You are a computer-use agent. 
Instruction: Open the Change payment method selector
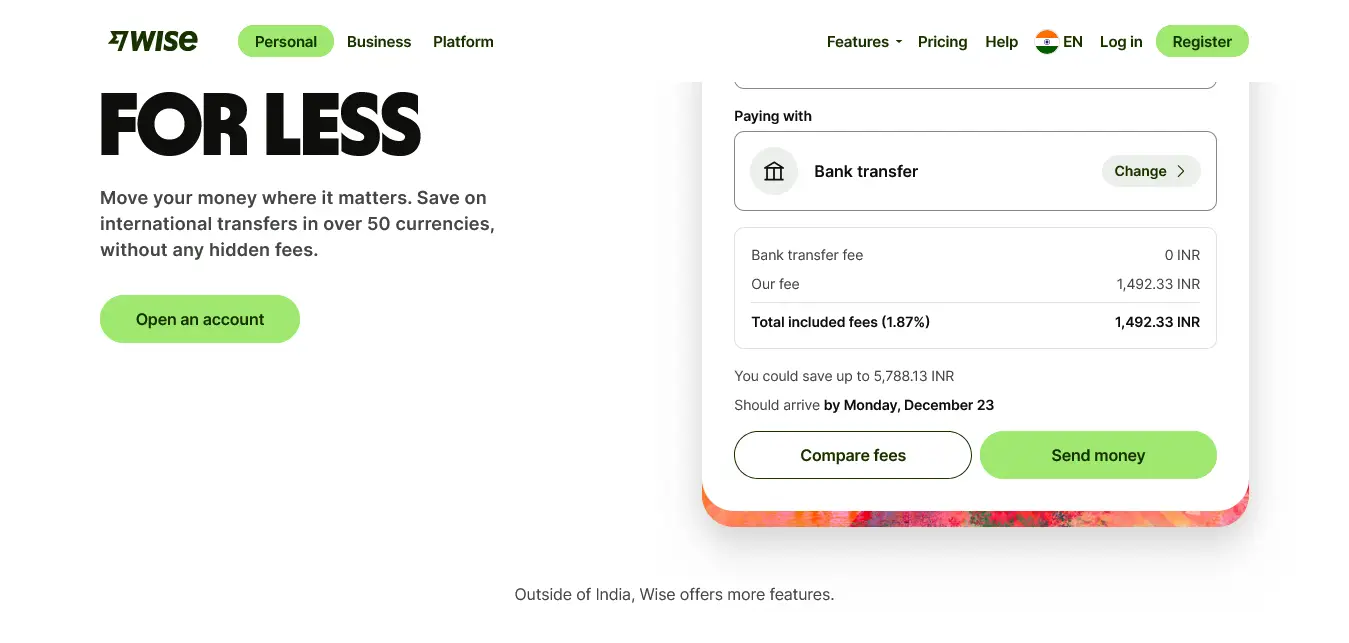(x=1151, y=171)
